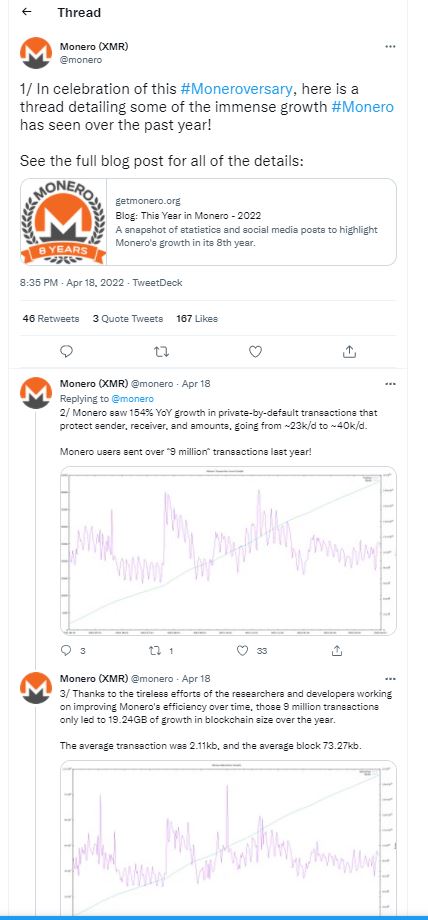Image resolution: width=428 pixels, height=920 pixels.
Task: Open more options on the 3/ tweet
Action: point(390,678)
